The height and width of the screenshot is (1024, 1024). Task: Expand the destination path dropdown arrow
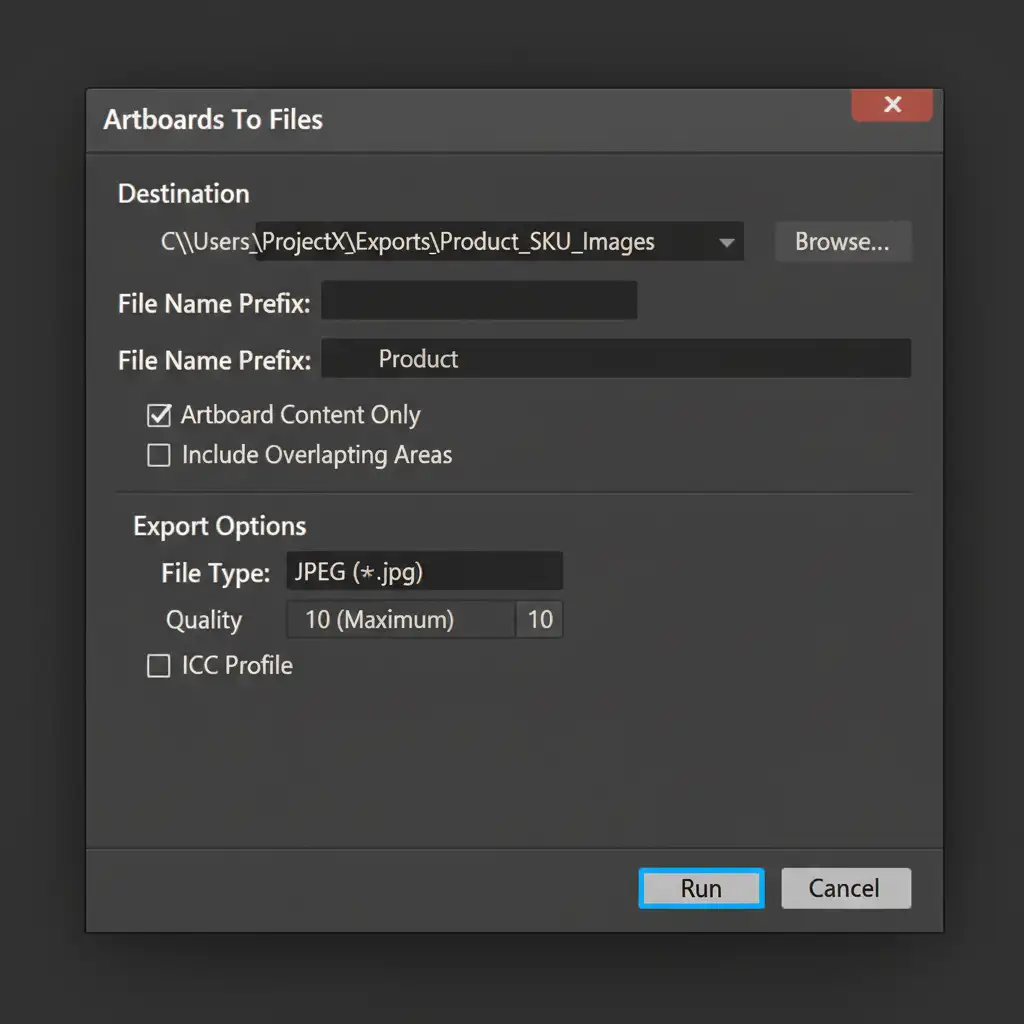click(x=726, y=242)
